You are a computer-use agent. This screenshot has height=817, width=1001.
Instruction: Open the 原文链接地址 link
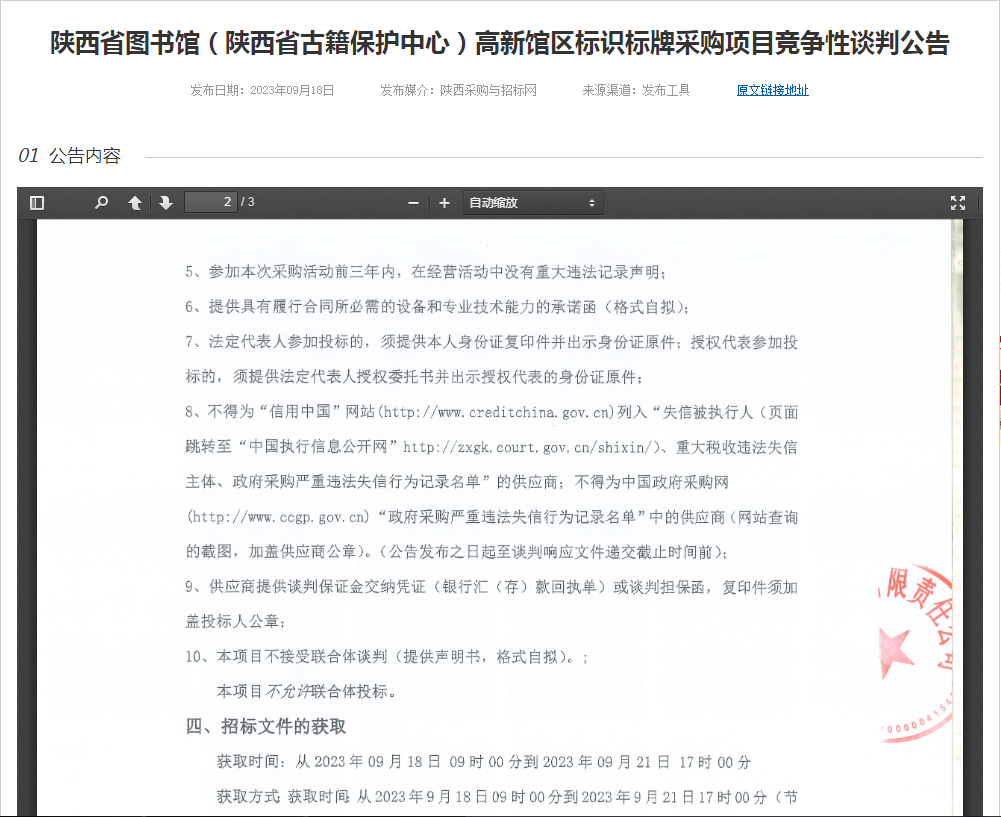pos(772,90)
